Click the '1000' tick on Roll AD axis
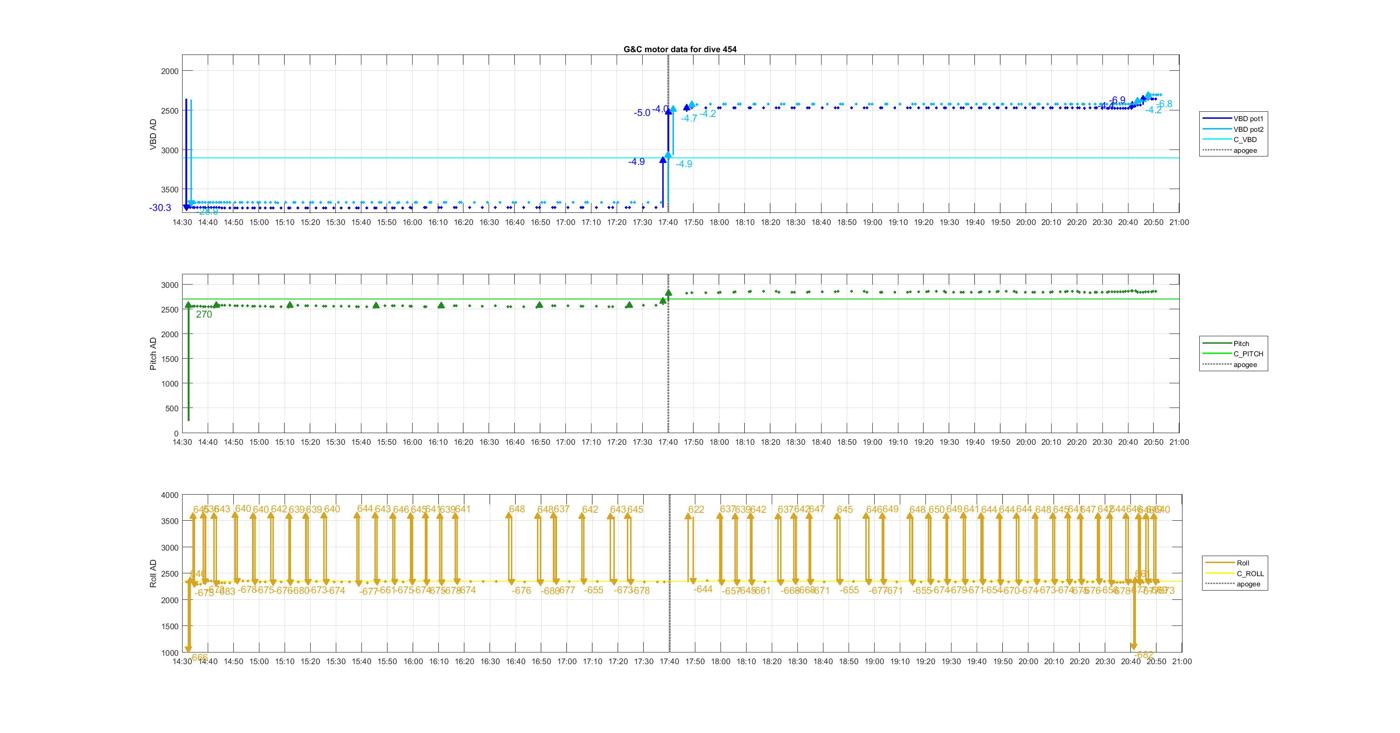Viewport: 1400px width, 733px height. 169,653
